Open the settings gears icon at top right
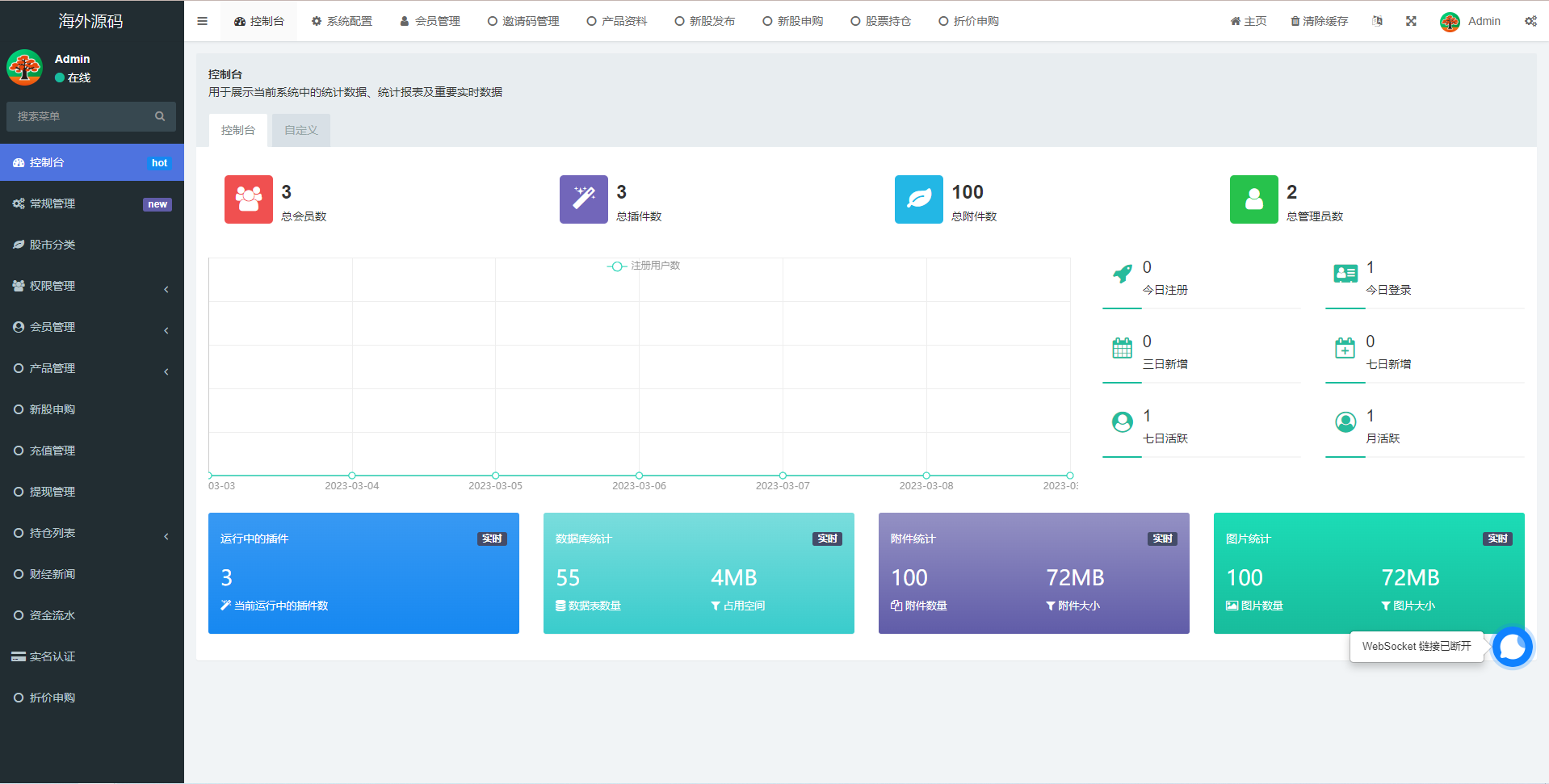The height and width of the screenshot is (784, 1549). [x=1530, y=21]
